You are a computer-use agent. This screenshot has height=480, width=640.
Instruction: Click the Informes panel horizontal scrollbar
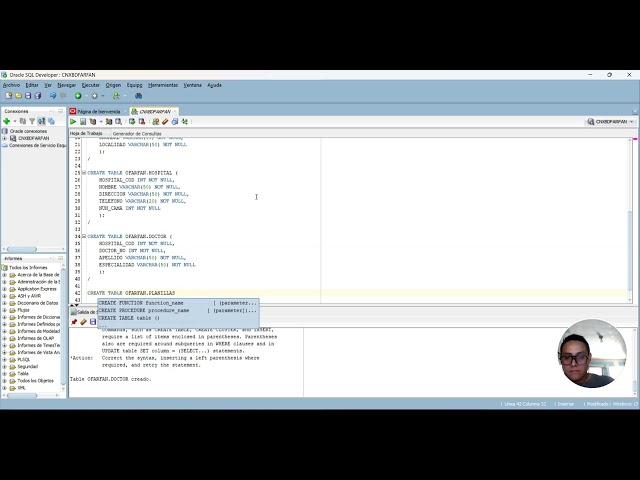click(22, 395)
